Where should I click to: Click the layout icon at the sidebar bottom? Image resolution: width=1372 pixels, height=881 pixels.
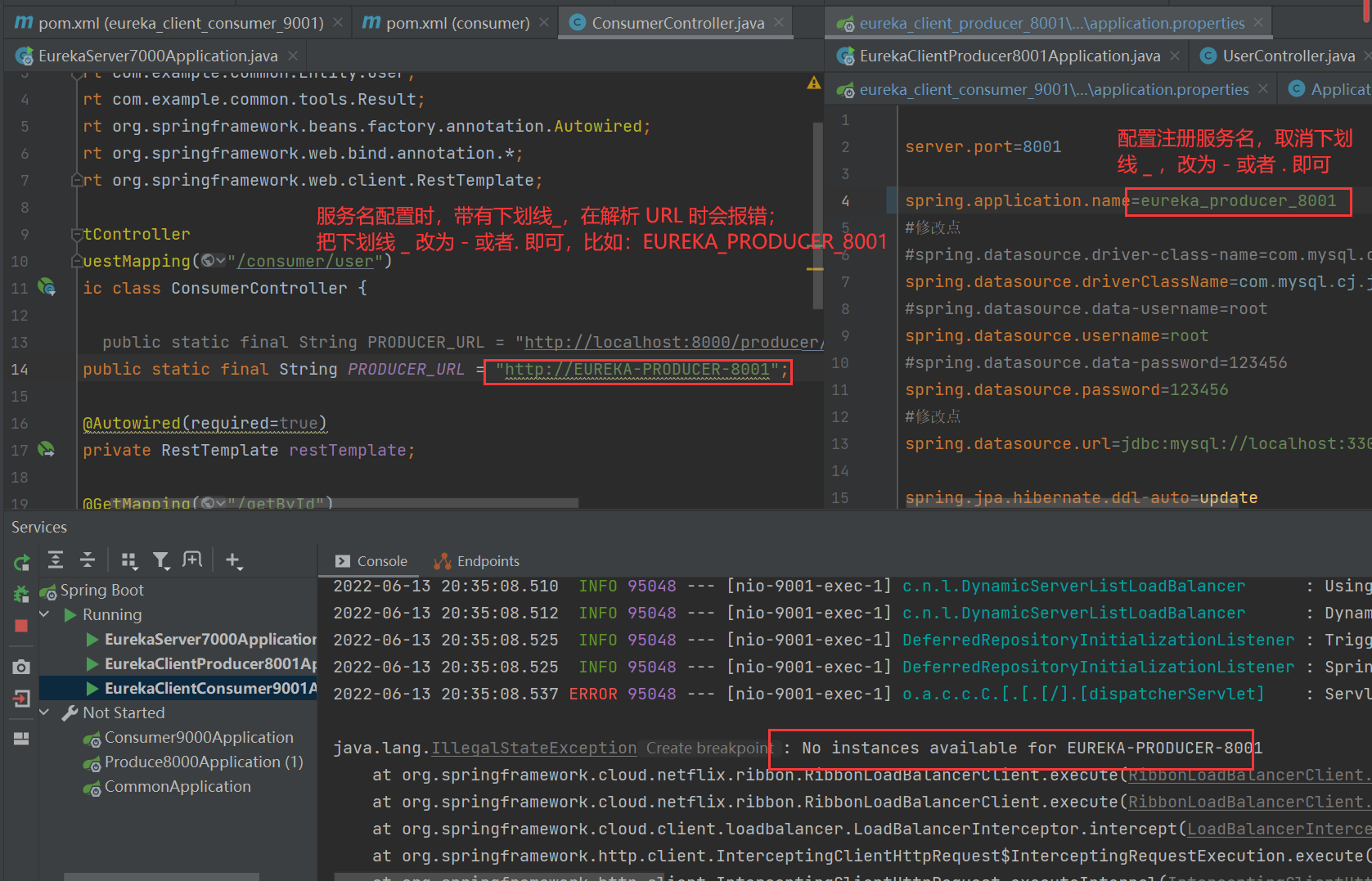pyautogui.click(x=21, y=739)
